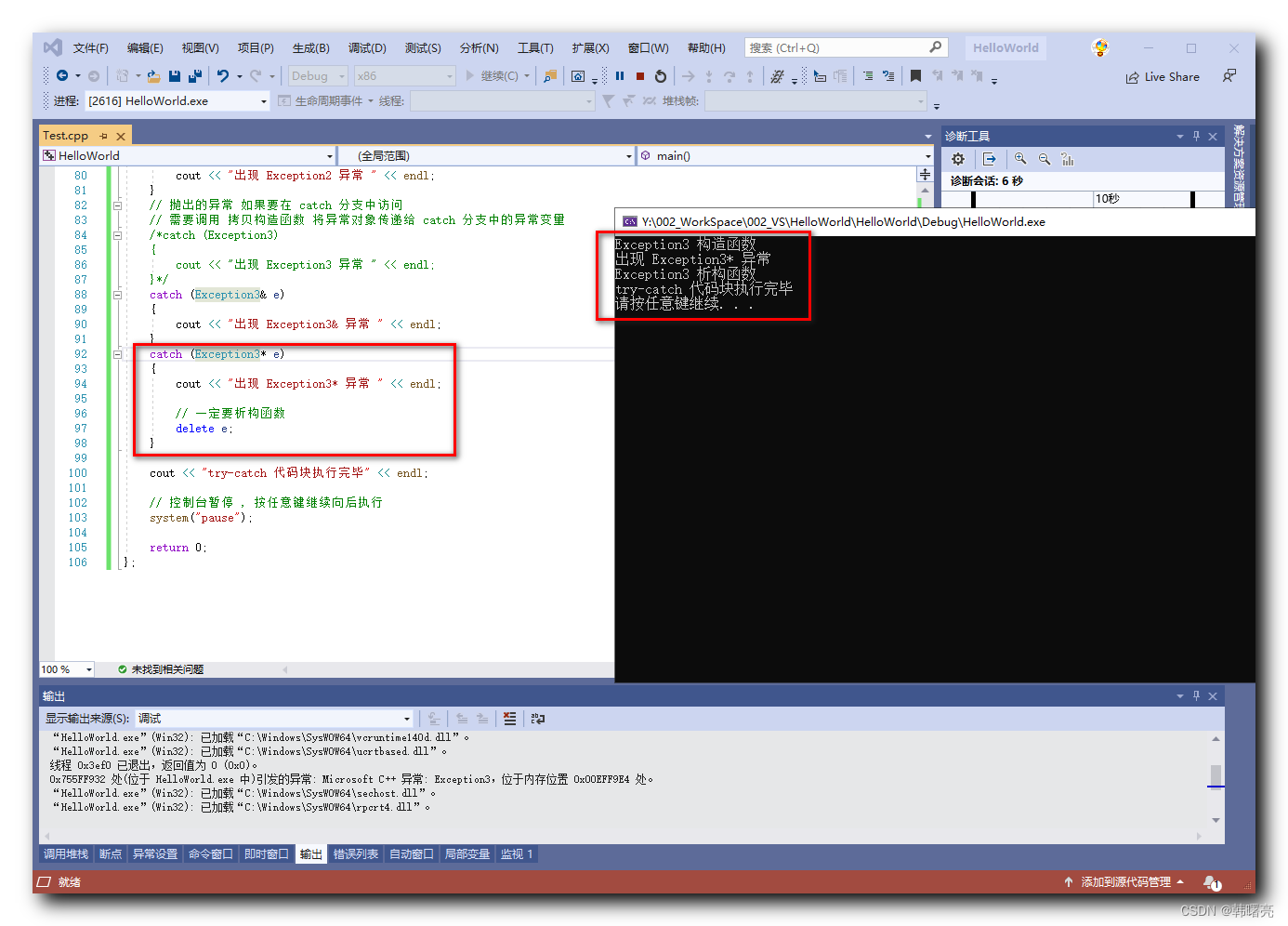The height and width of the screenshot is (926, 1288).
Task: Click the Output panel vertical scrollbar thumb
Action: [1216, 774]
